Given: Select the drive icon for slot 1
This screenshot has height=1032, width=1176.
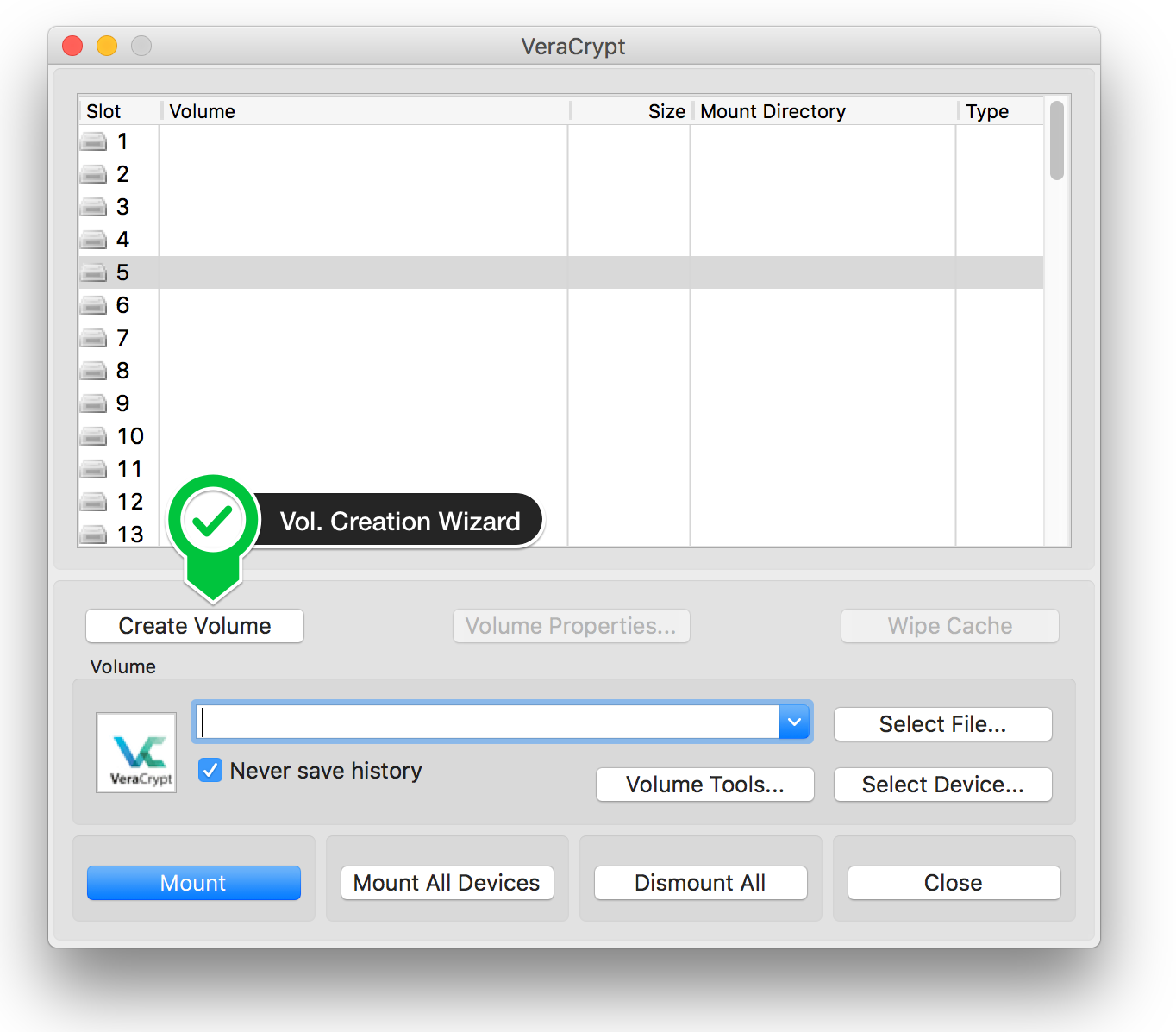Looking at the screenshot, I should tap(93, 141).
